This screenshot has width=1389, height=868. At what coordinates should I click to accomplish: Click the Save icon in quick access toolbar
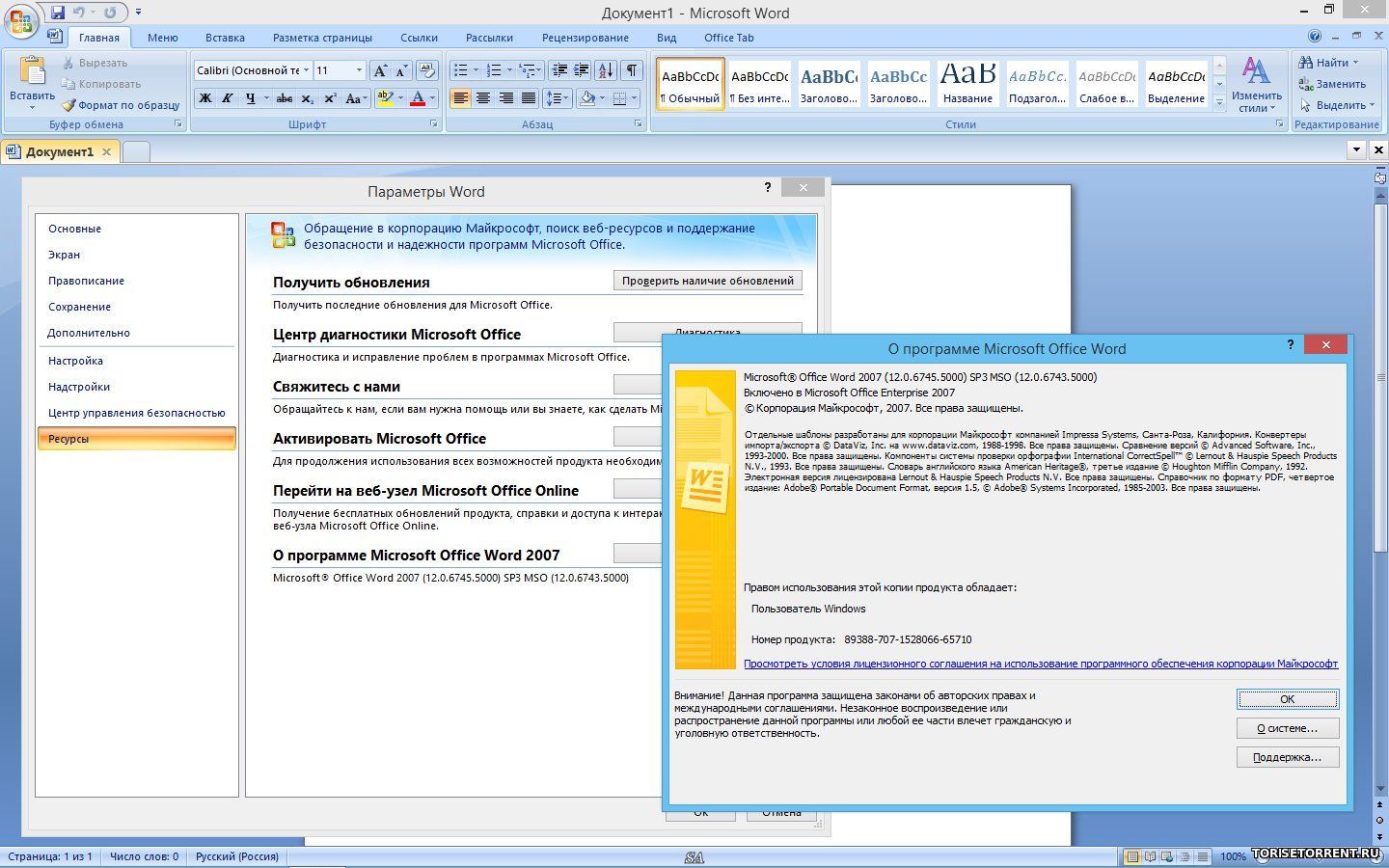click(58, 13)
